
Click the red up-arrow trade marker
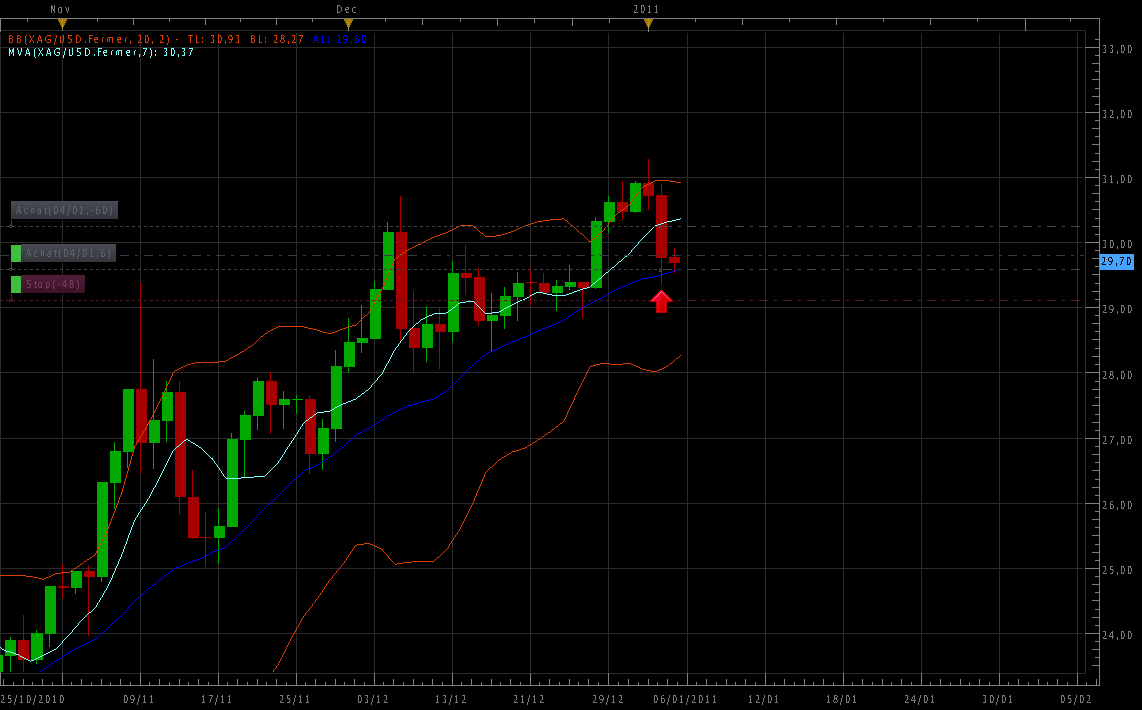661,301
